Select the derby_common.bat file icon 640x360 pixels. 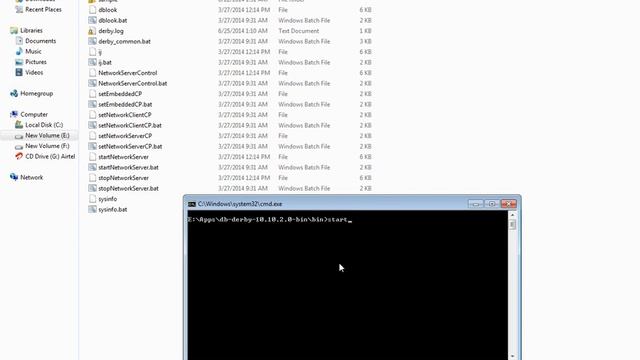coord(92,41)
